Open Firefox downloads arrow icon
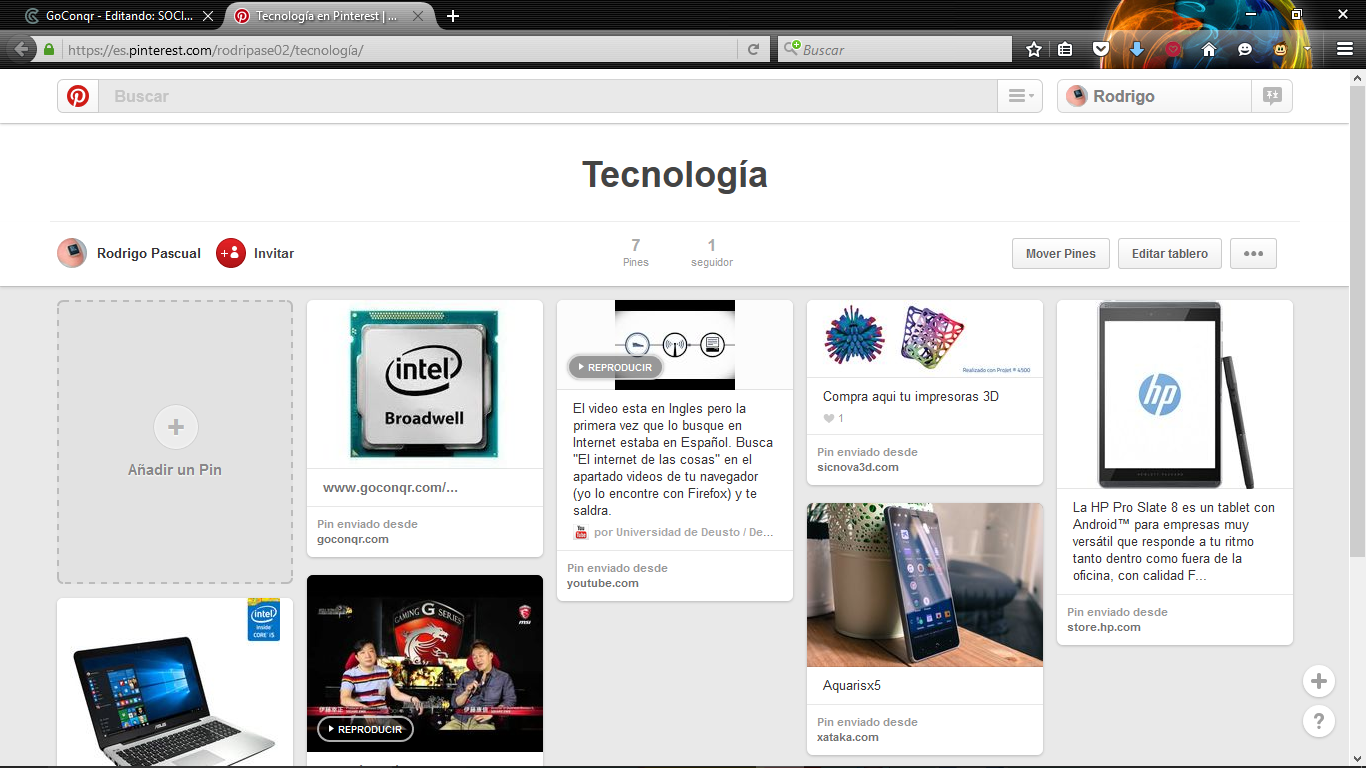1366x768 pixels. pos(1136,49)
